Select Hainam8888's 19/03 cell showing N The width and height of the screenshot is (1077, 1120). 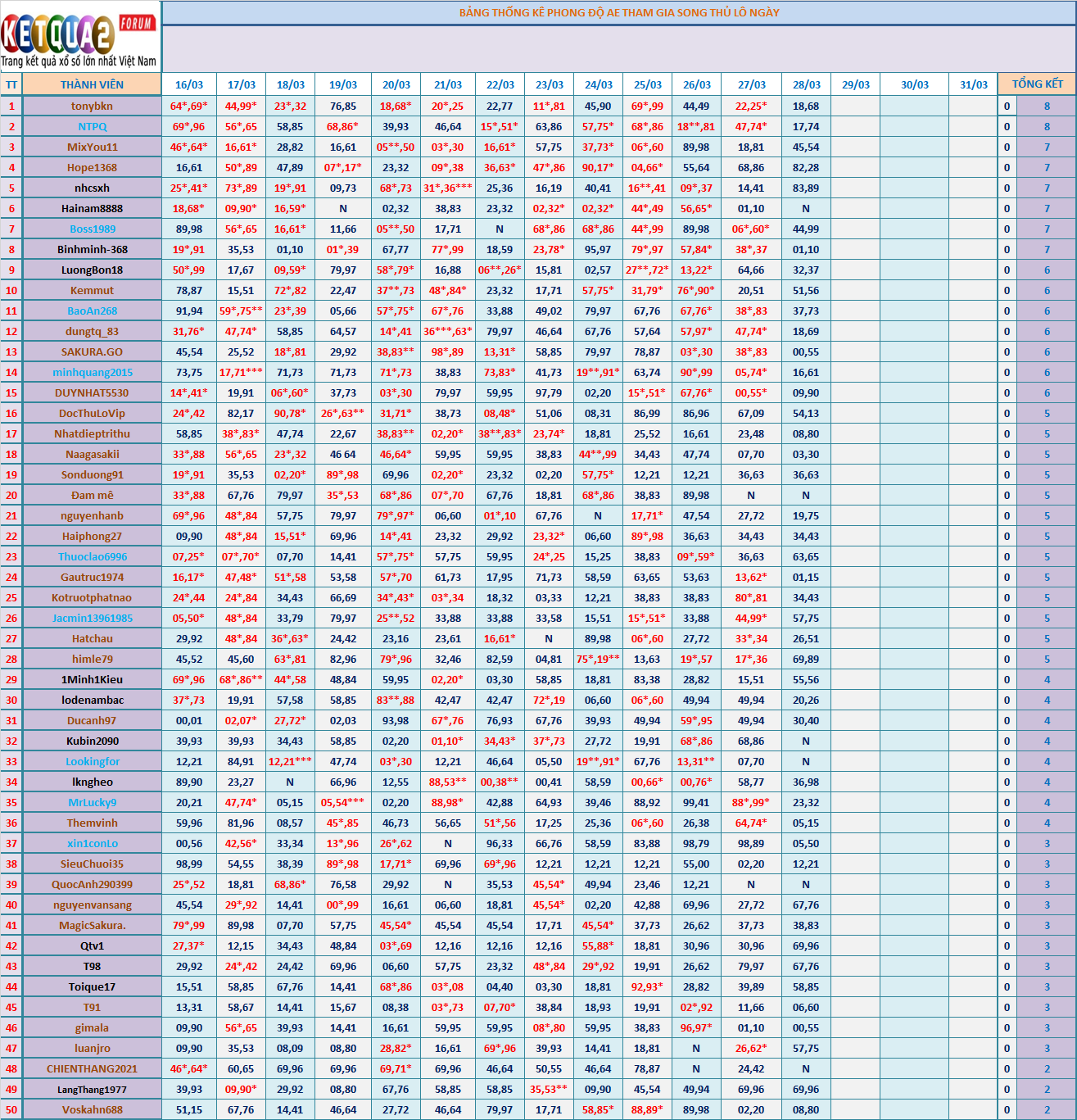coord(343,208)
